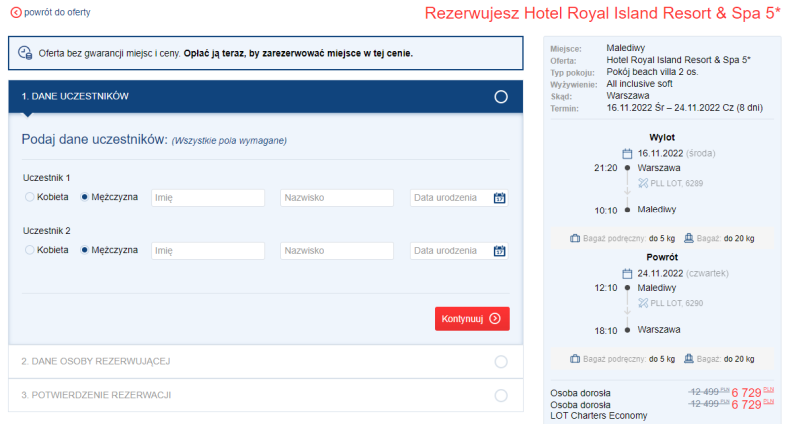This screenshot has height=424, width=790.
Task: Click the 'Wylot' heading
Action: (x=662, y=137)
